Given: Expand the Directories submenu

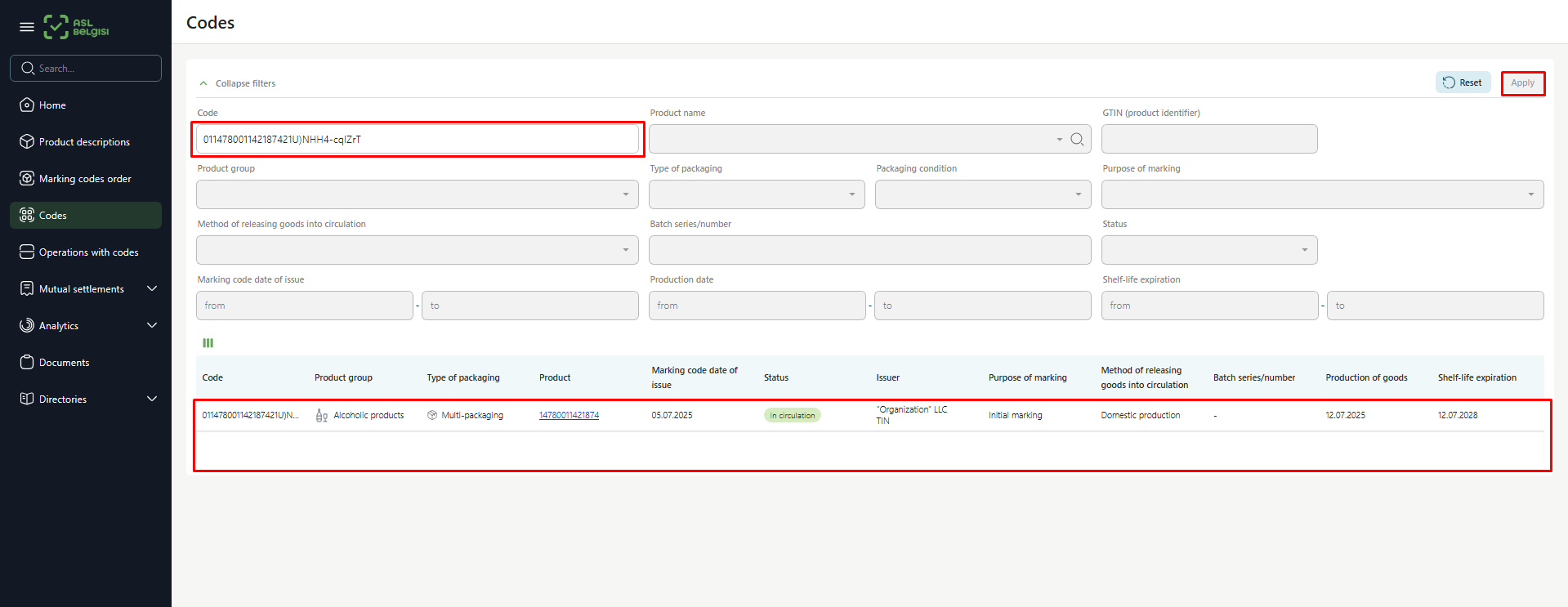Looking at the screenshot, I should point(151,399).
